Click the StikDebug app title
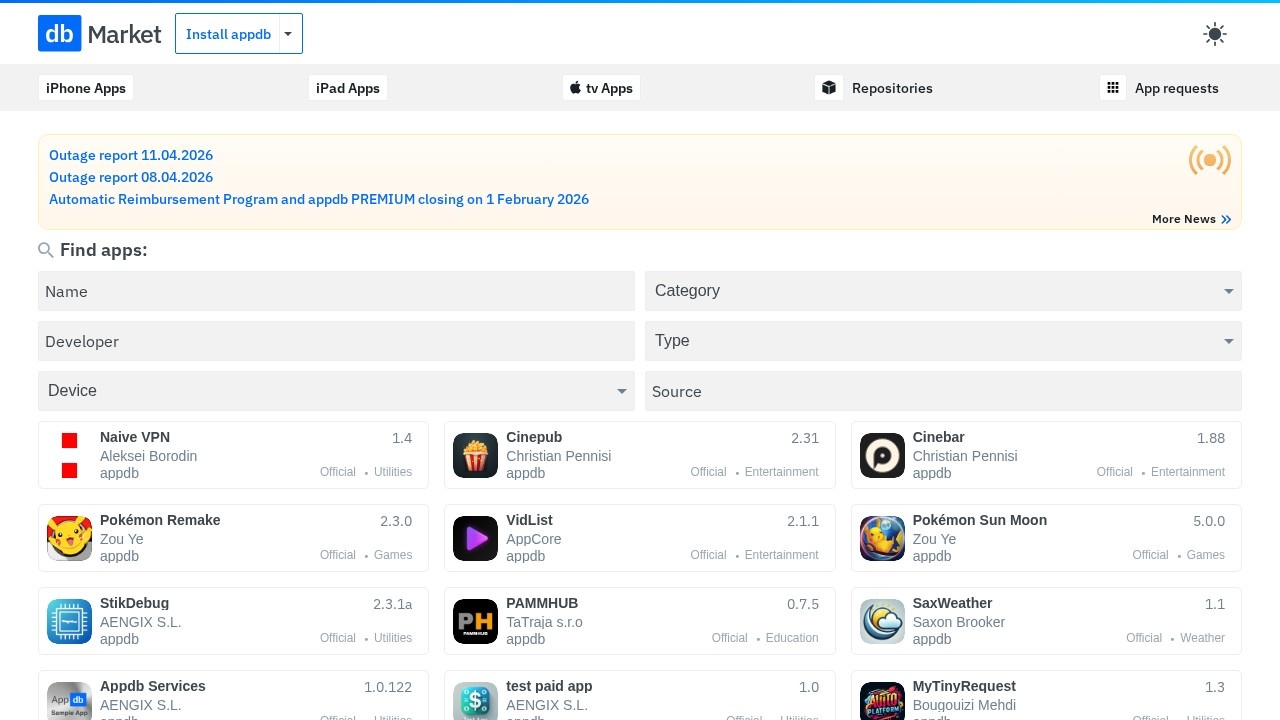This screenshot has width=1280, height=720. coord(134,603)
